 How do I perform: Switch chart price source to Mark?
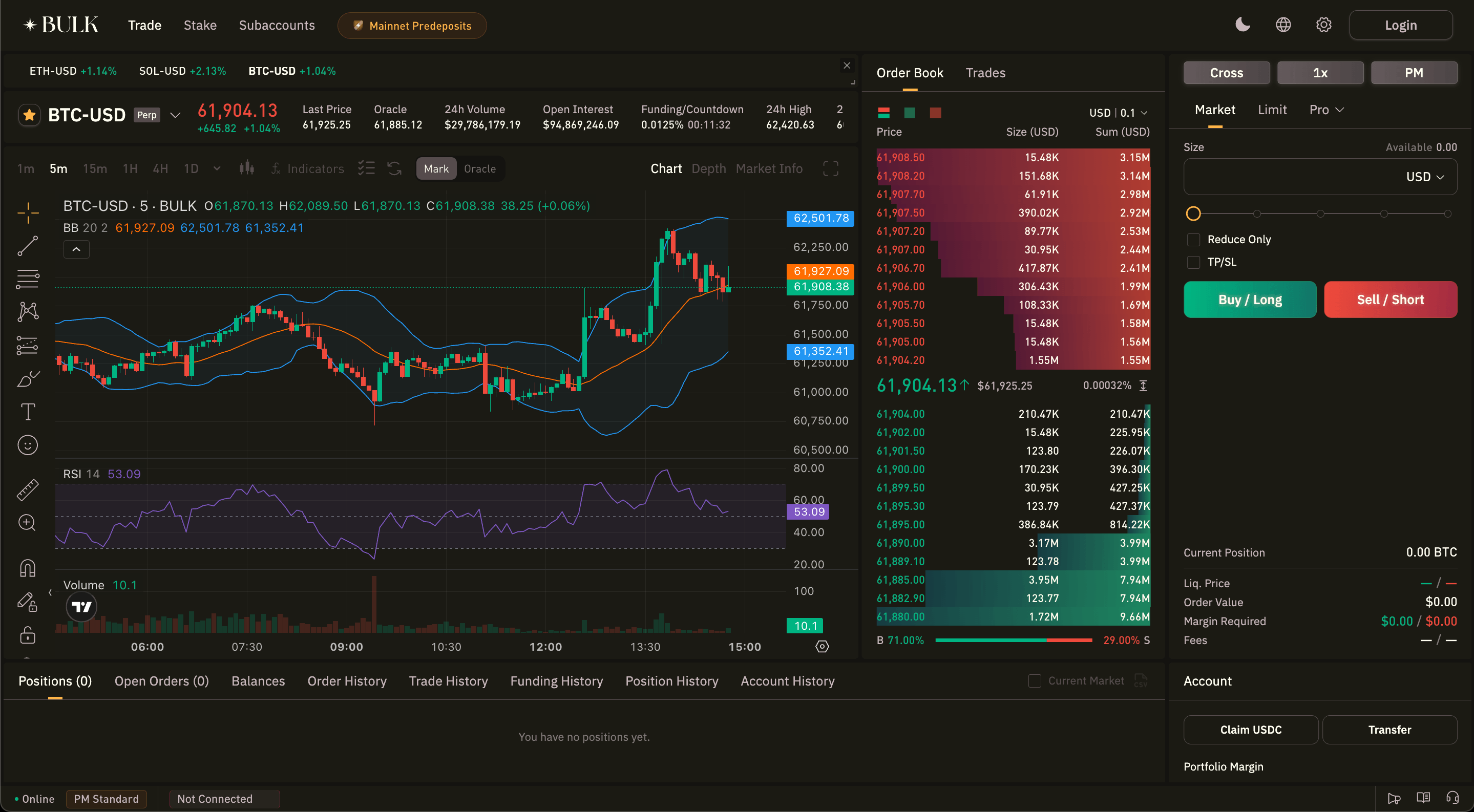pyautogui.click(x=436, y=168)
